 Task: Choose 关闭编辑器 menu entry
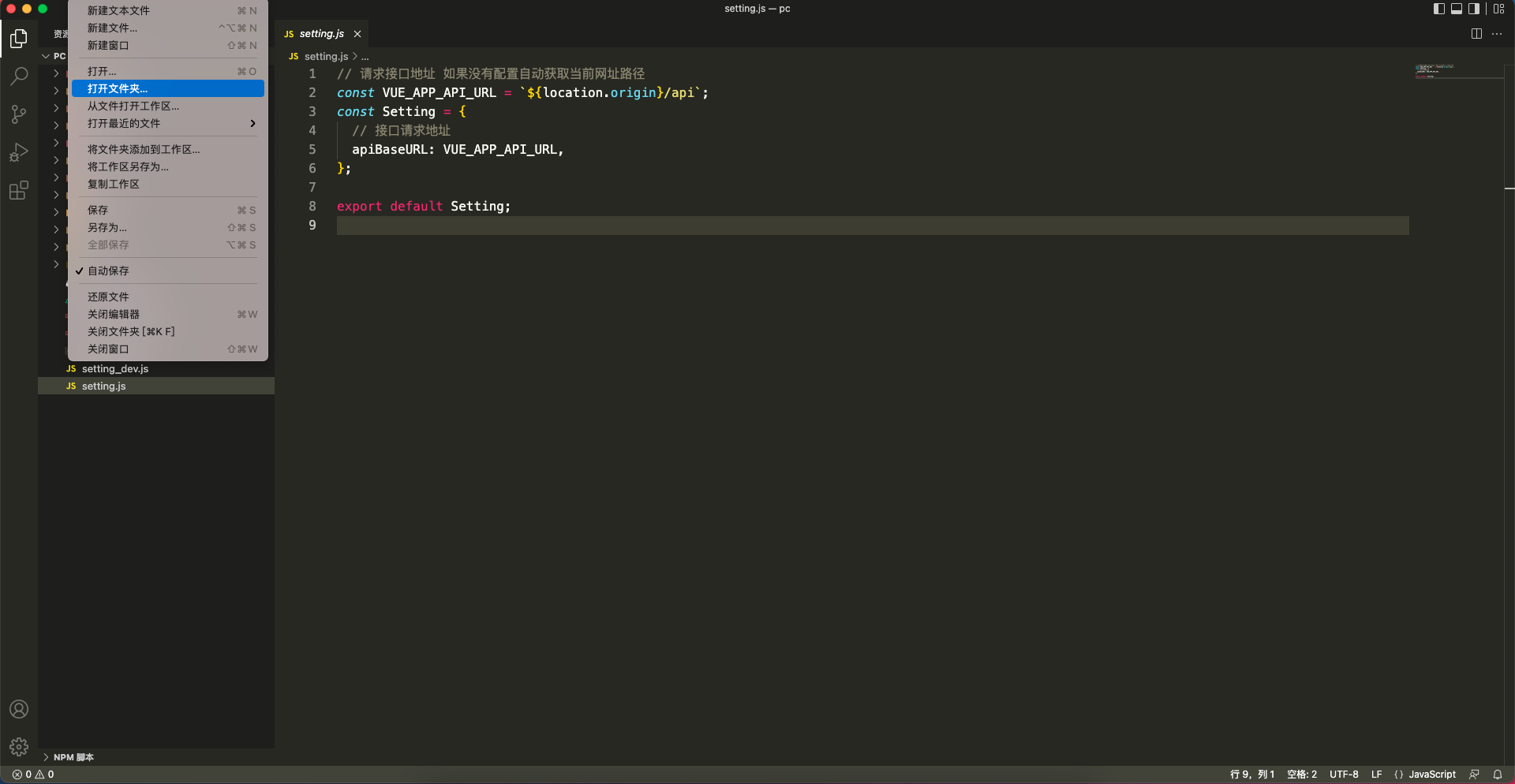pos(166,315)
